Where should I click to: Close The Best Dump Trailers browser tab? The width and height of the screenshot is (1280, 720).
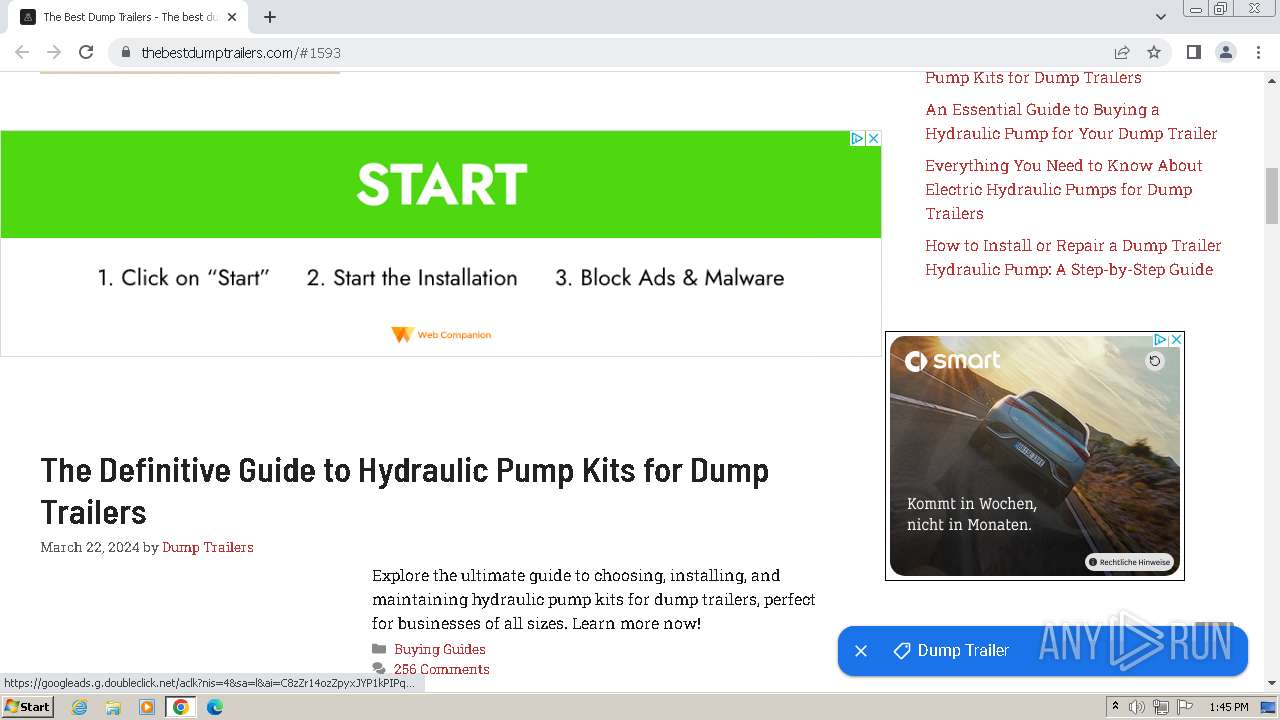click(232, 17)
